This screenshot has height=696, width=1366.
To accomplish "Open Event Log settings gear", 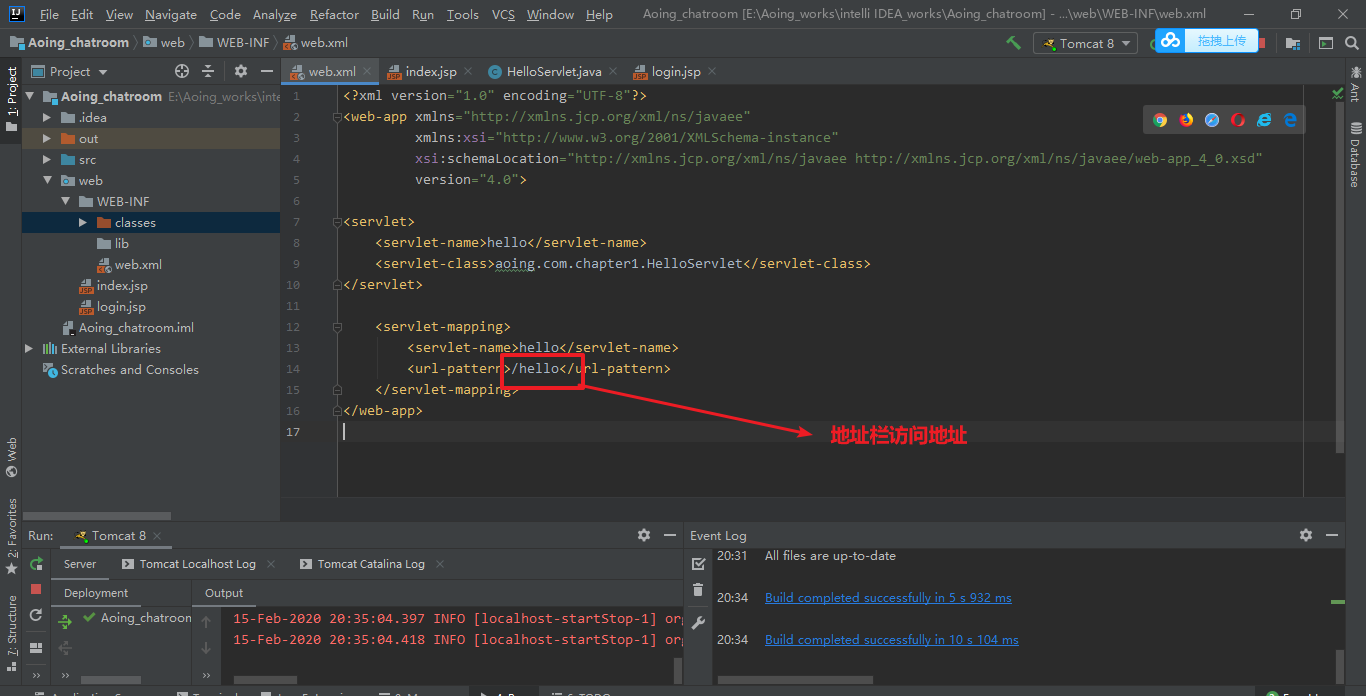I will (x=1306, y=535).
